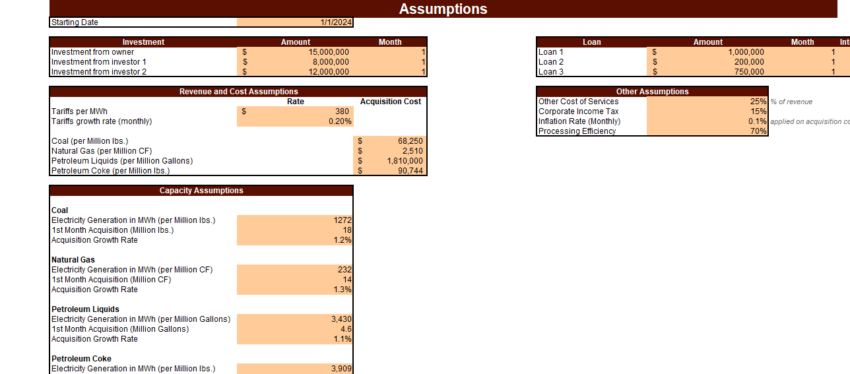This screenshot has width=850, height=374.
Task: Click the Investment table 'Month' header
Action: click(390, 42)
